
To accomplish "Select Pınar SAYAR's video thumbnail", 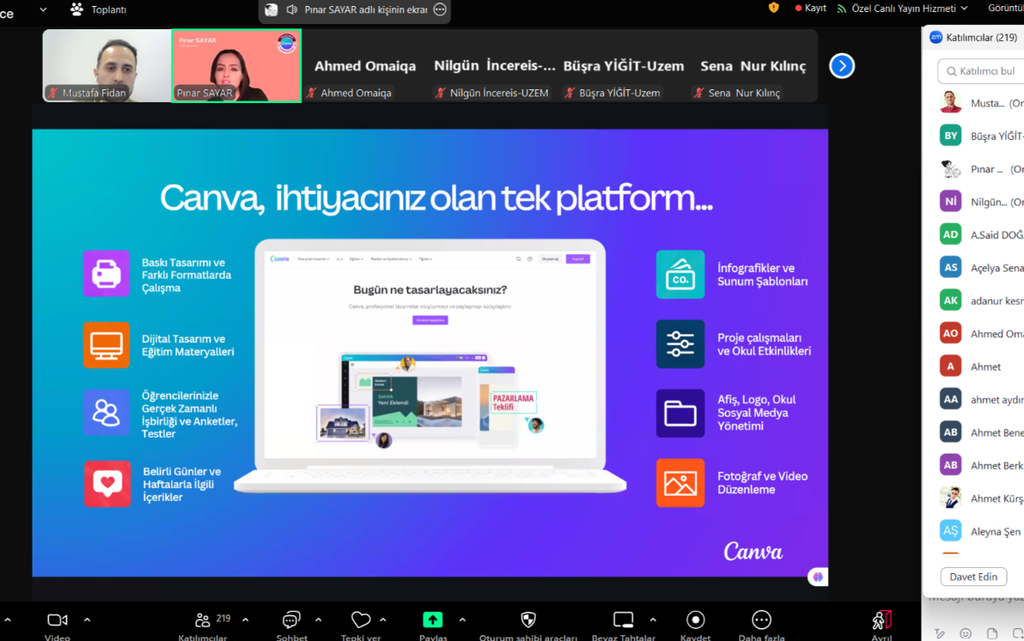I will pyautogui.click(x=236, y=66).
